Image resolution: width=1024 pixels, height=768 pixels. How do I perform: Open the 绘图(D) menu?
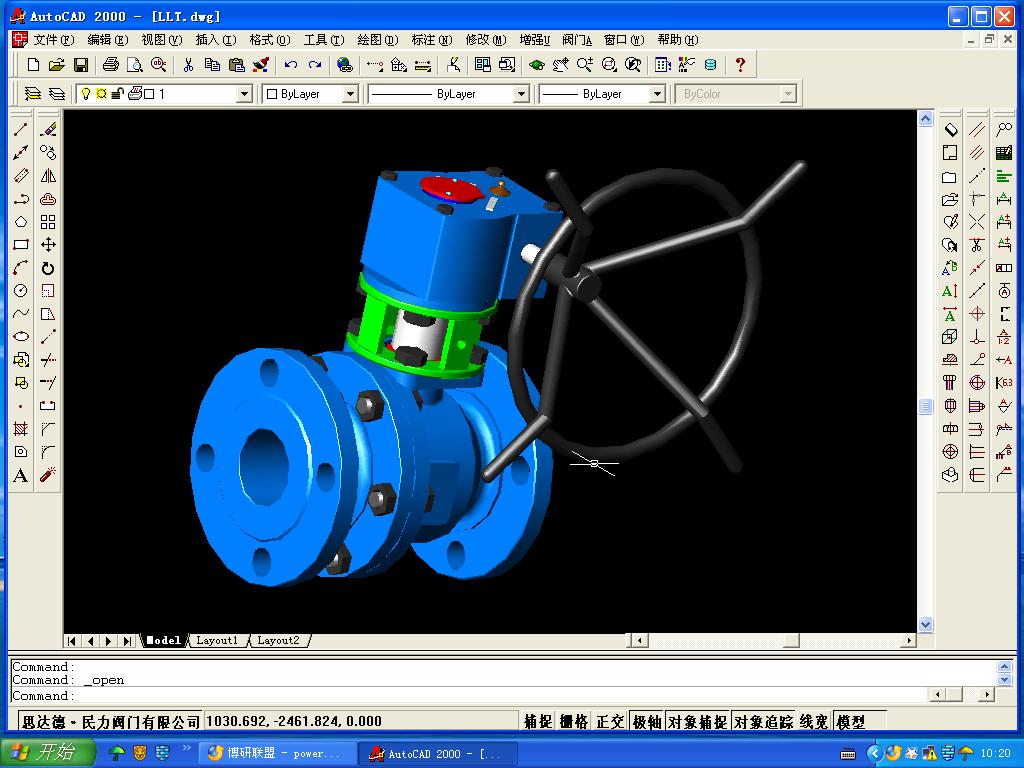coord(377,40)
